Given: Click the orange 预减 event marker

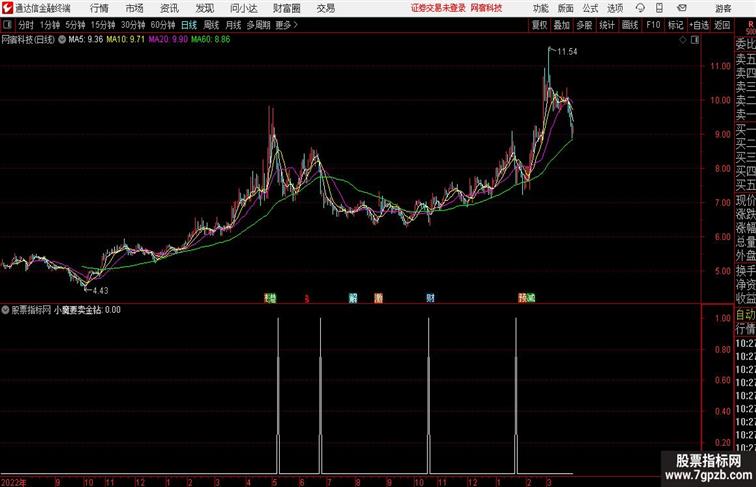Looking at the screenshot, I should 526,298.
